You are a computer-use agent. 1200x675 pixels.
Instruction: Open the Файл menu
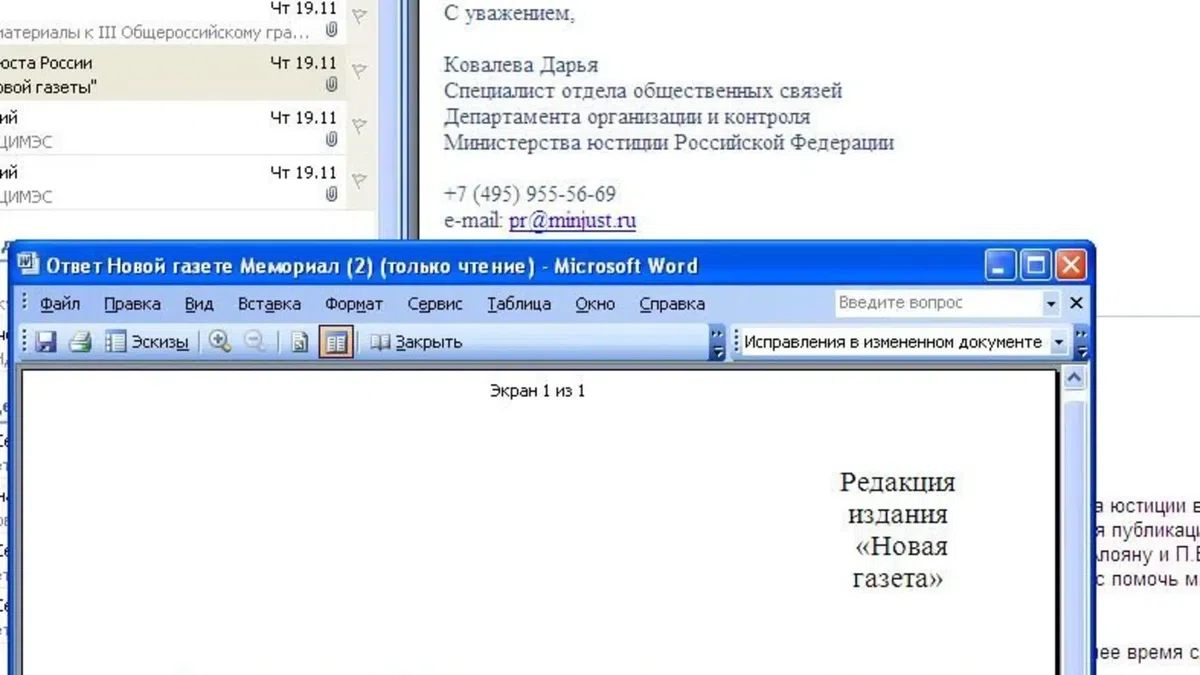pyautogui.click(x=61, y=304)
